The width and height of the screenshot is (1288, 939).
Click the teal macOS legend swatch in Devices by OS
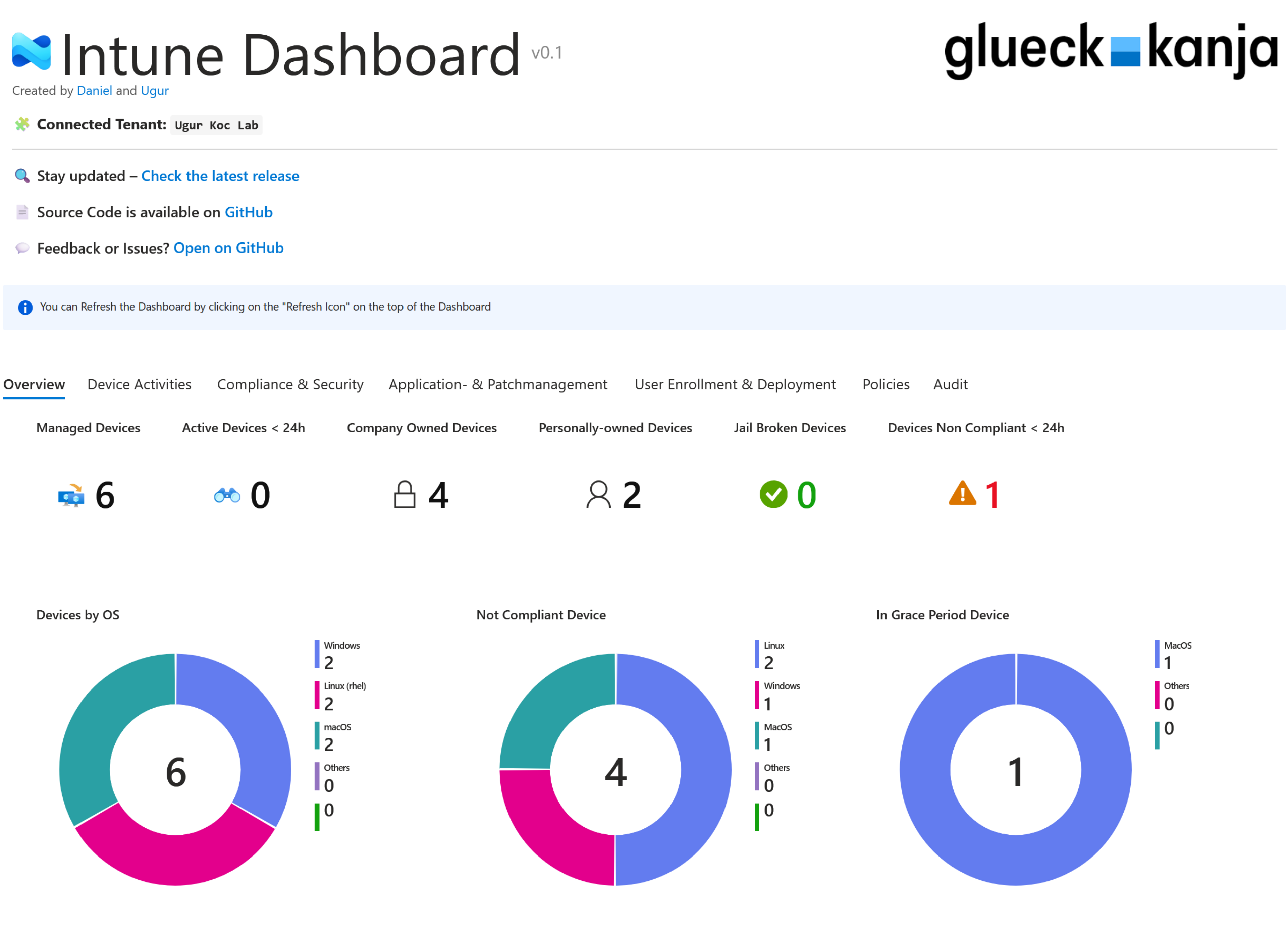(317, 735)
